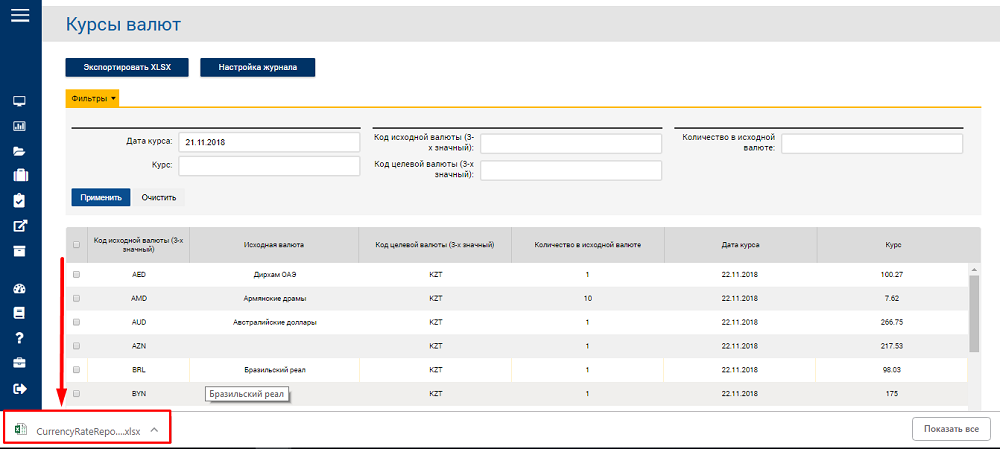Tick the AUD row checkbox
Viewport: 1000px width, 449px height.
(77, 322)
